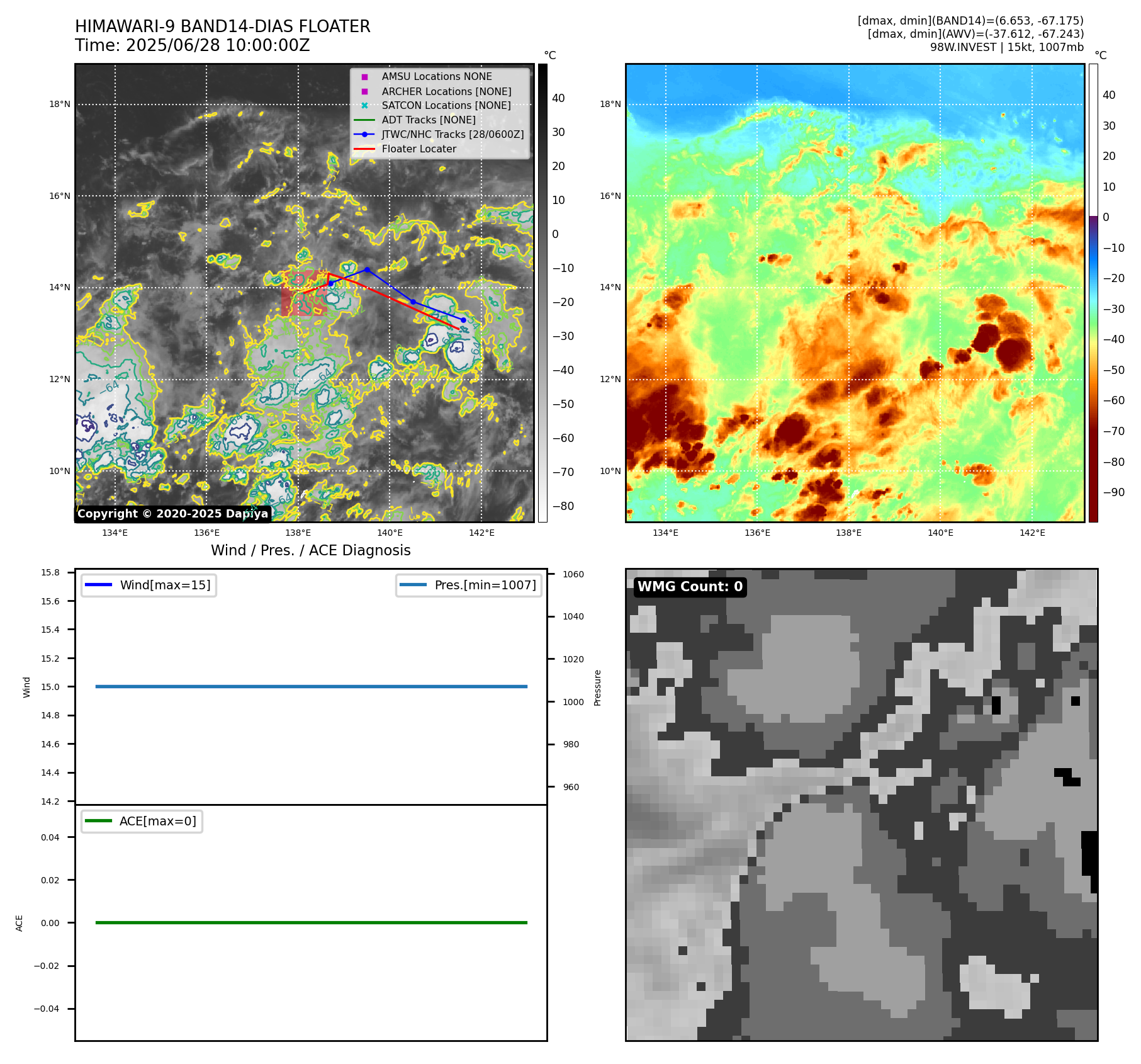Click the 'WMG Count: 0' badge
The width and height of the screenshot is (1141, 1064).
tap(690, 587)
